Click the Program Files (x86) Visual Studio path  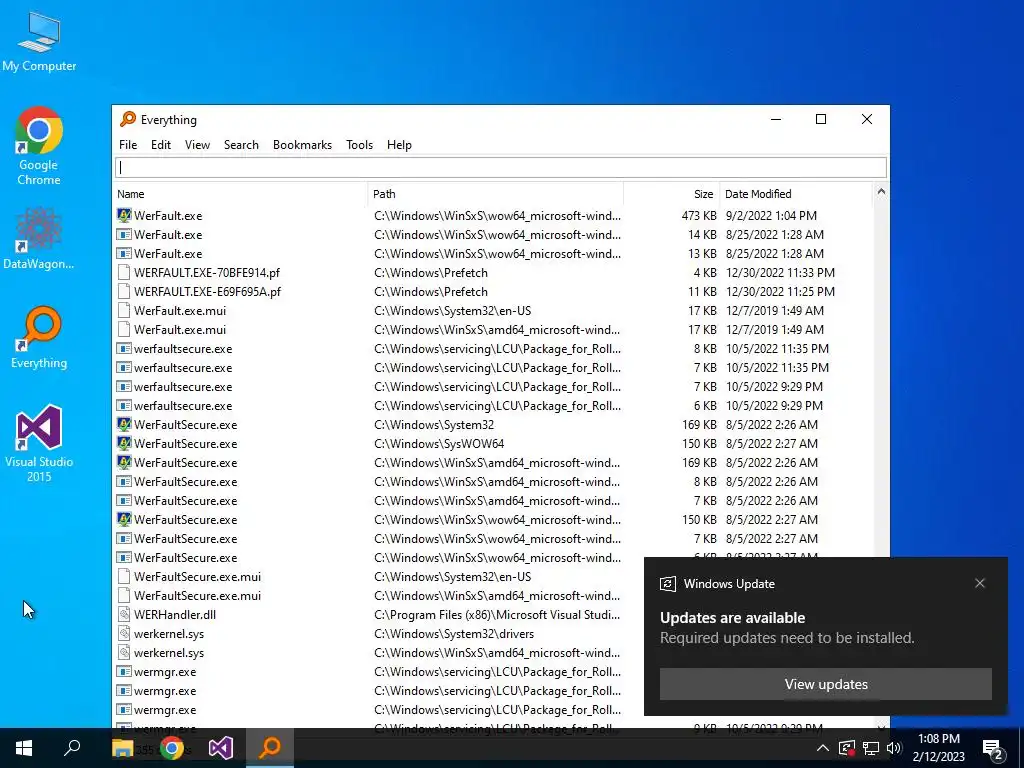(x=497, y=615)
